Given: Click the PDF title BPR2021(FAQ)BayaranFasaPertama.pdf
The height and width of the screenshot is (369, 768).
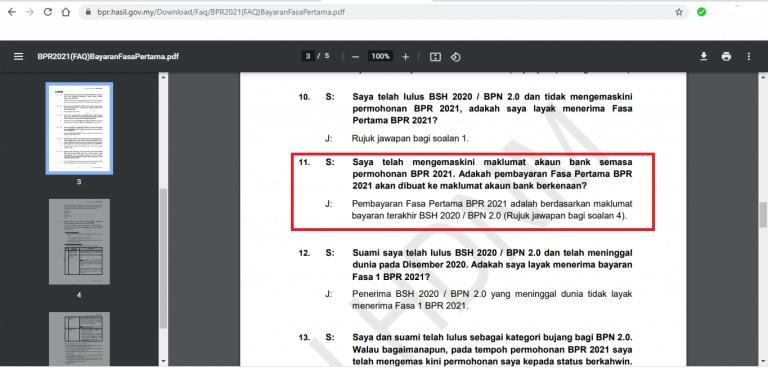Looking at the screenshot, I should 108,56.
